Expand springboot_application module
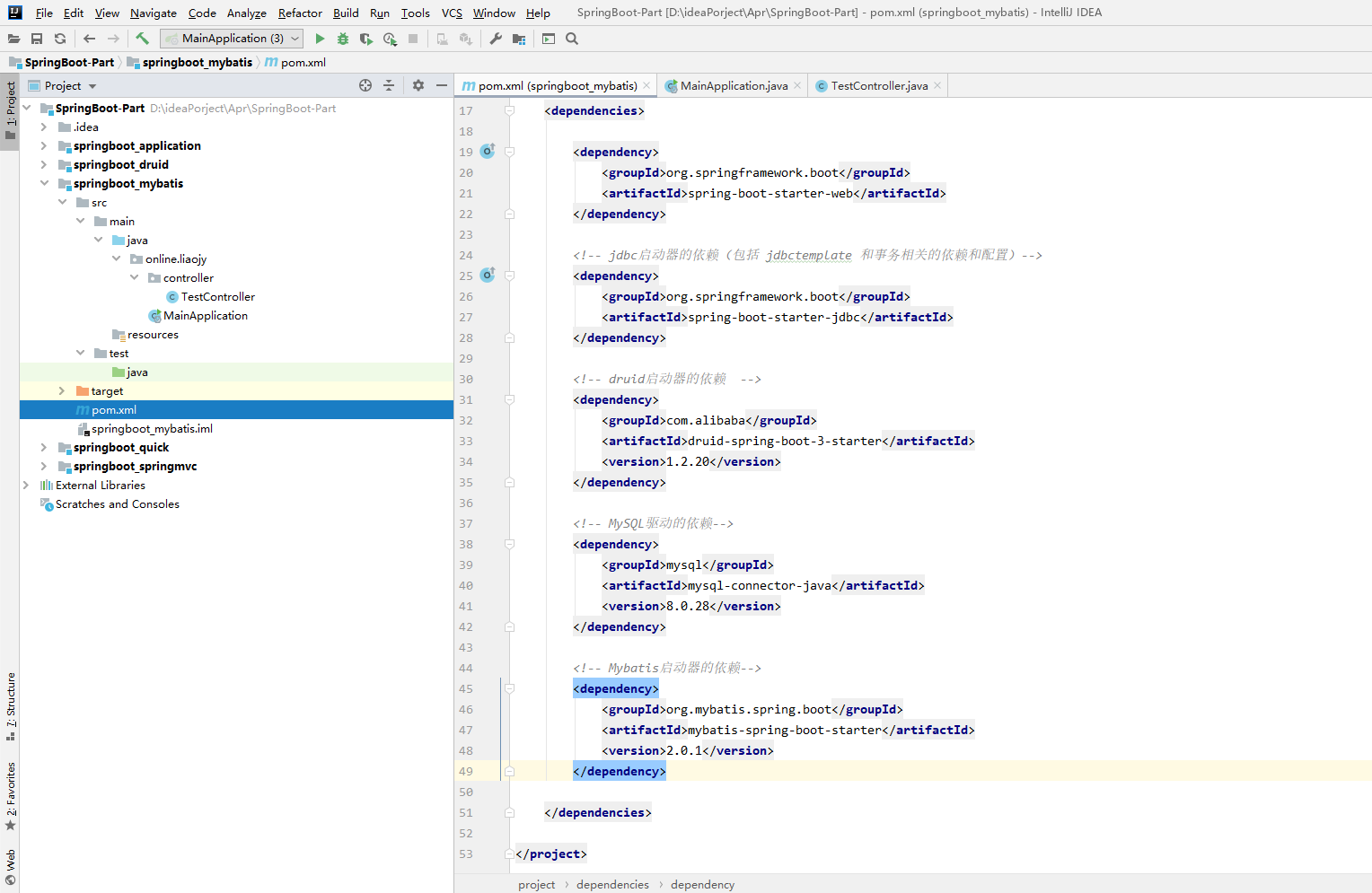Viewport: 1372px width, 893px height. point(43,146)
